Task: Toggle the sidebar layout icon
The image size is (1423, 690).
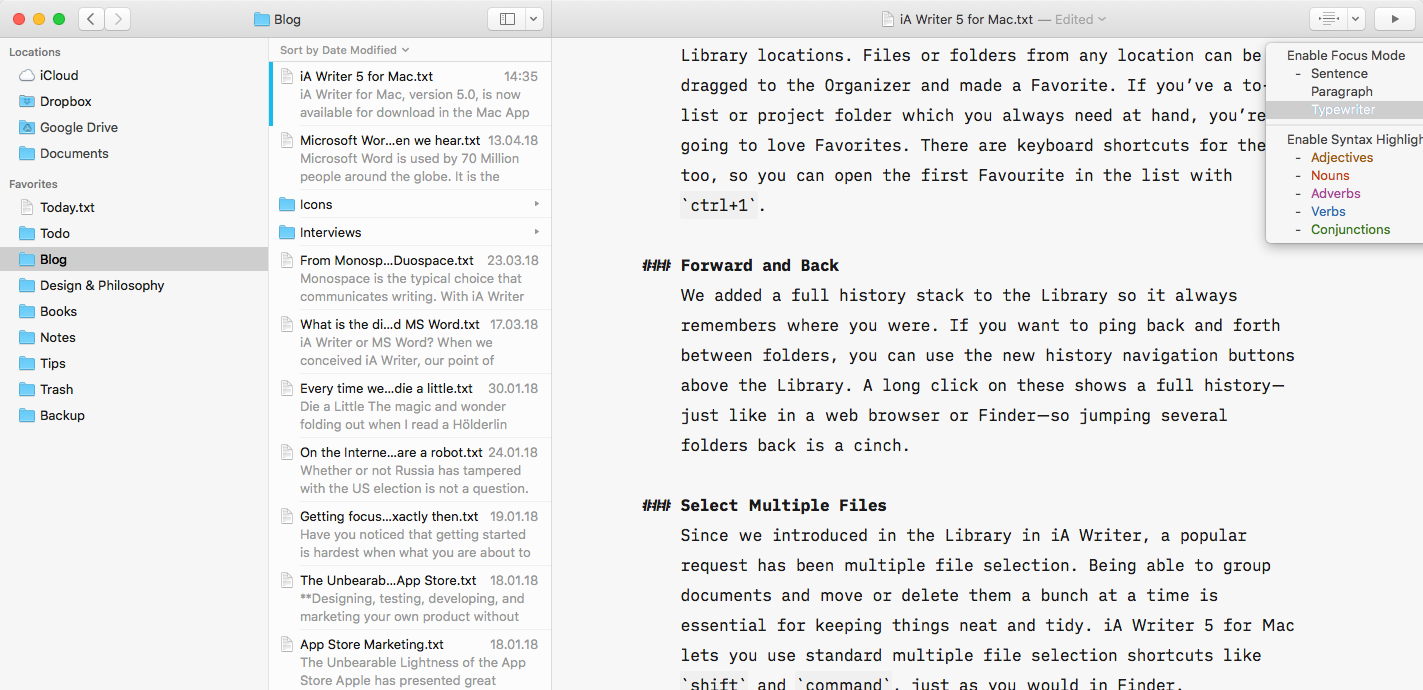Action: click(507, 19)
